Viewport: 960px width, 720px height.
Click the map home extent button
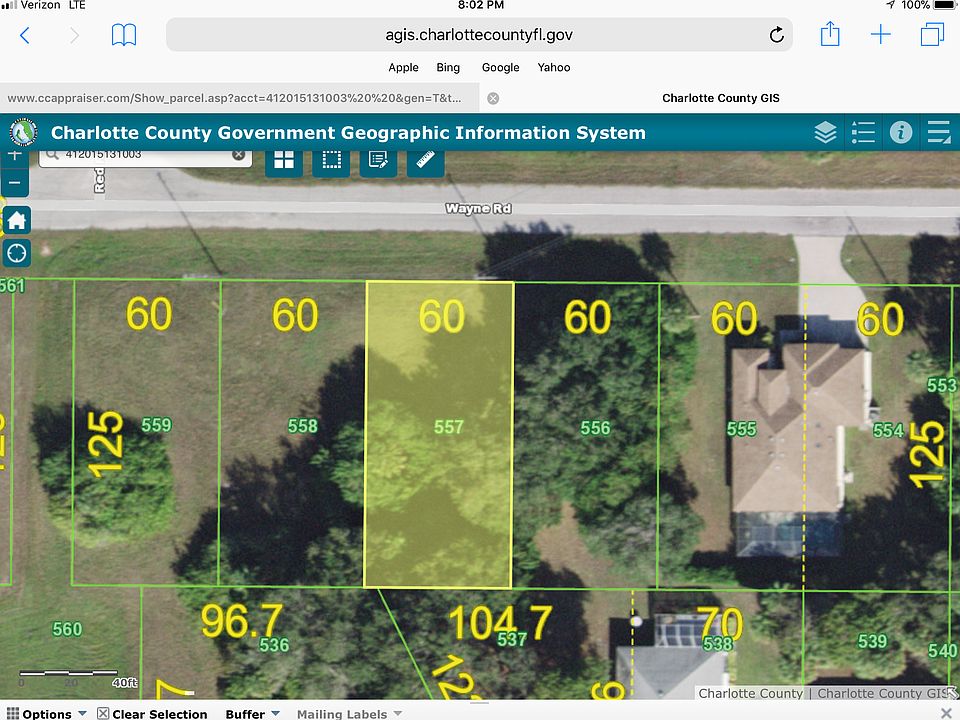(17, 220)
